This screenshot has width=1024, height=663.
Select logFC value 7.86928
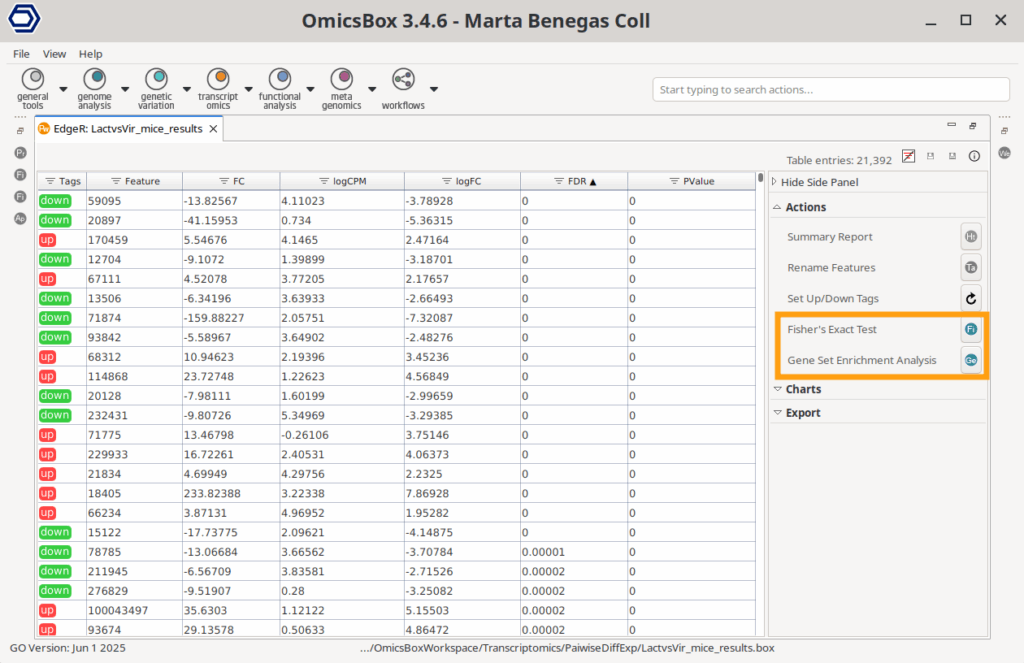pyautogui.click(x=462, y=493)
